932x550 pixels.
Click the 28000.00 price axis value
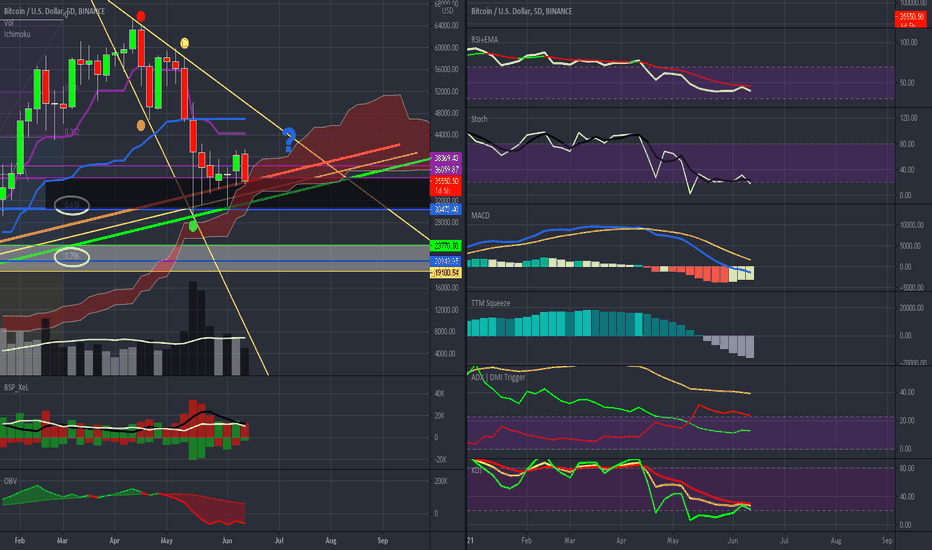coord(446,222)
